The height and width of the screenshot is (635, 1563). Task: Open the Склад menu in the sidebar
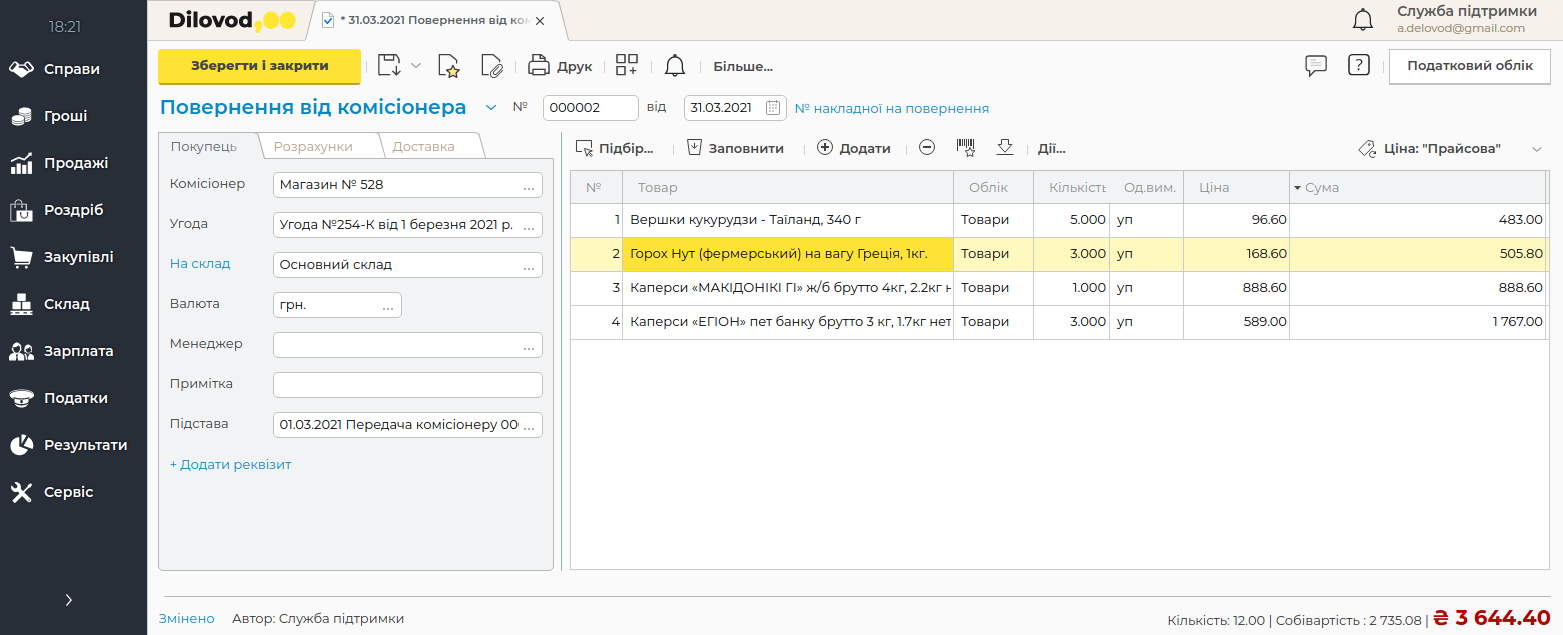pos(66,304)
